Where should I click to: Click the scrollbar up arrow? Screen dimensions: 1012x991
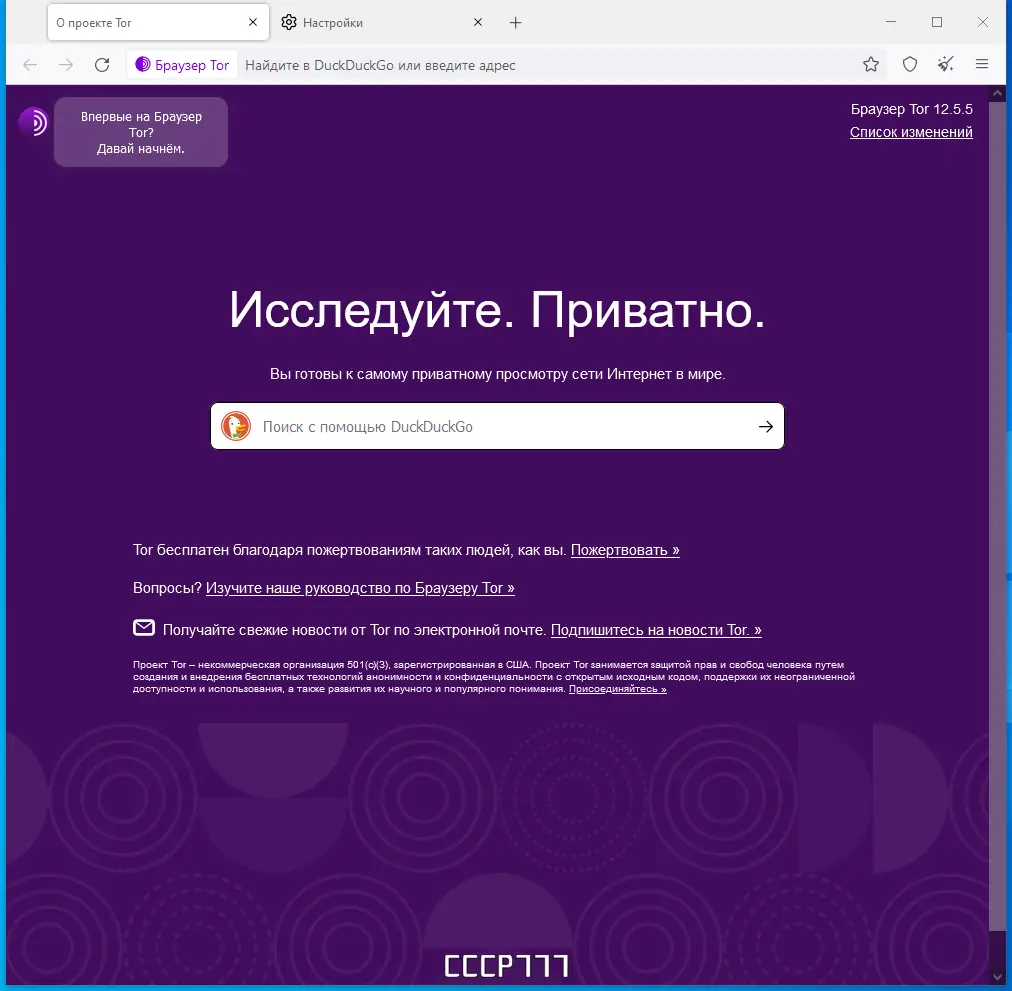pos(997,94)
